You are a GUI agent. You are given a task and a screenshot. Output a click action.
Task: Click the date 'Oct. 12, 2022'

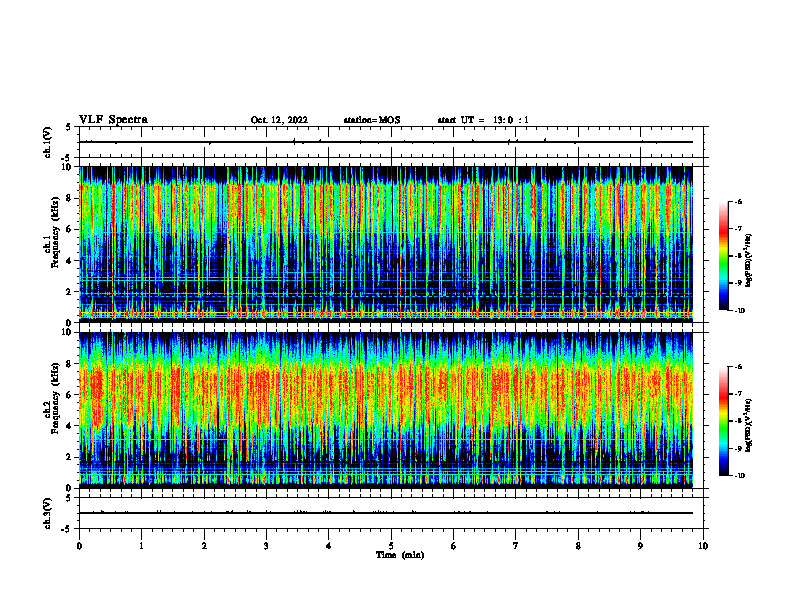[x=279, y=120]
